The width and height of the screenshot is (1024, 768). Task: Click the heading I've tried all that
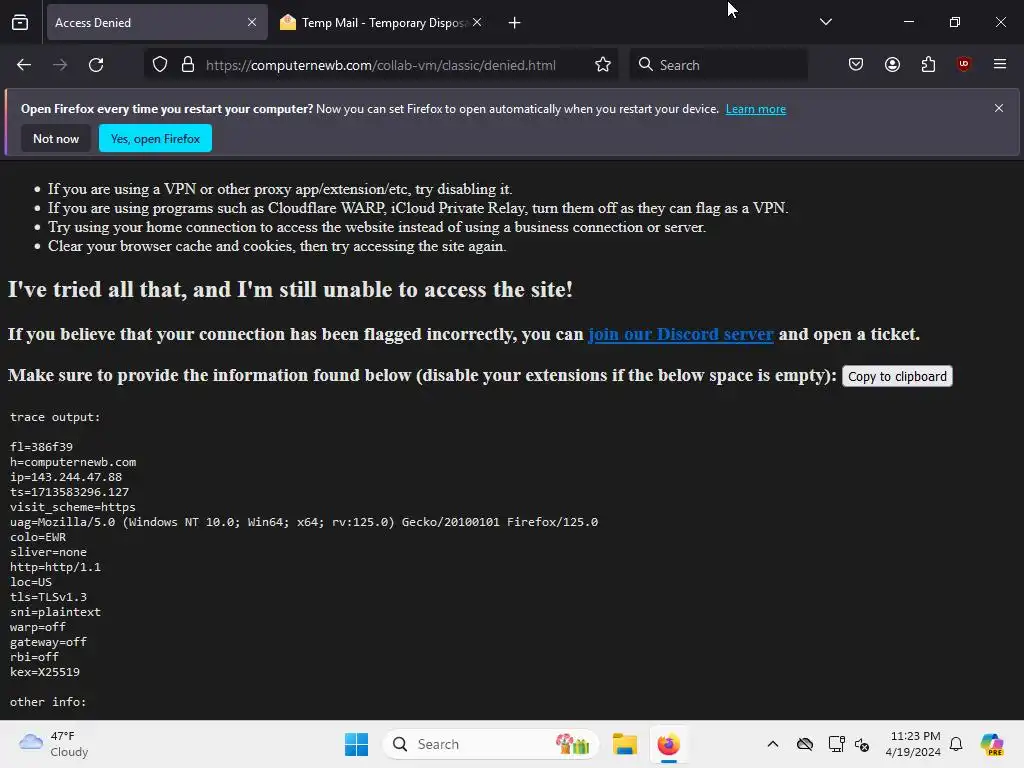290,289
